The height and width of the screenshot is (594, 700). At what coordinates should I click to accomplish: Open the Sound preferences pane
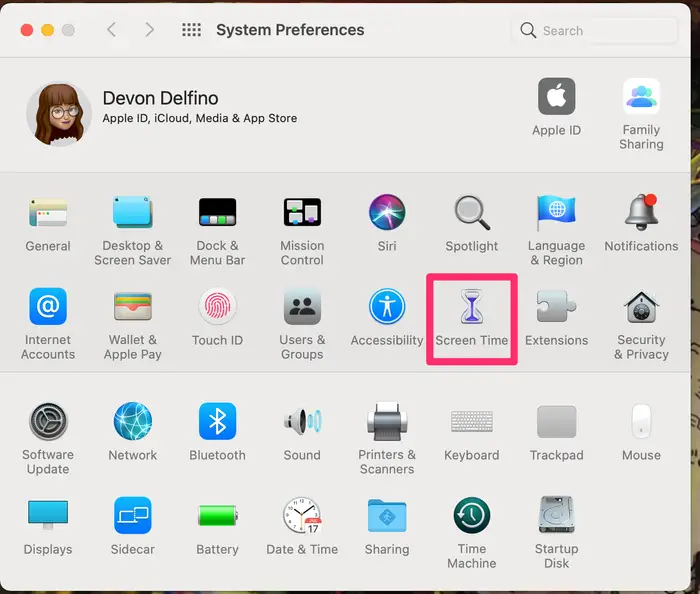302,421
